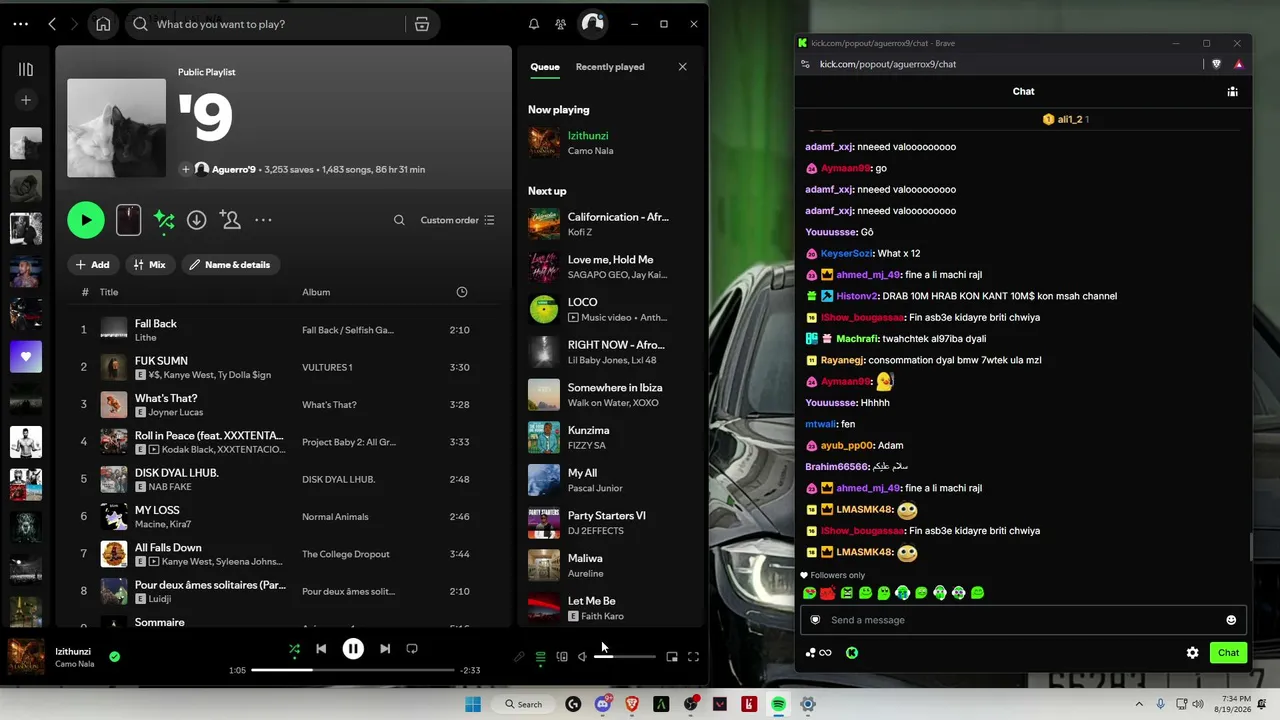Click the Mix button in the playlist
The width and height of the screenshot is (1280, 720).
pyautogui.click(x=149, y=265)
